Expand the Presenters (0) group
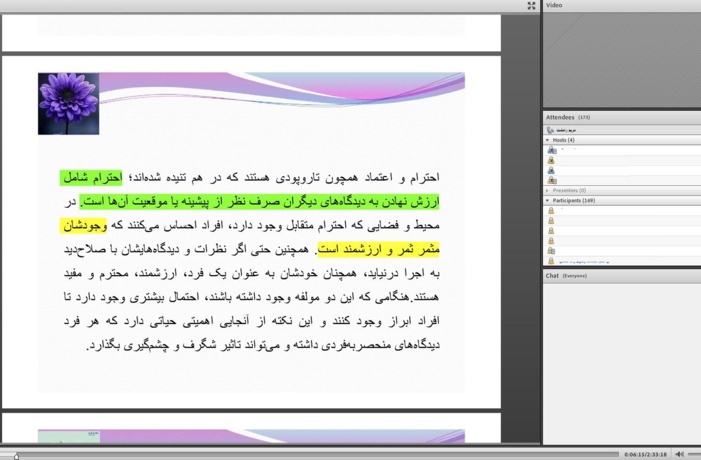This screenshot has width=701, height=460. tap(547, 190)
